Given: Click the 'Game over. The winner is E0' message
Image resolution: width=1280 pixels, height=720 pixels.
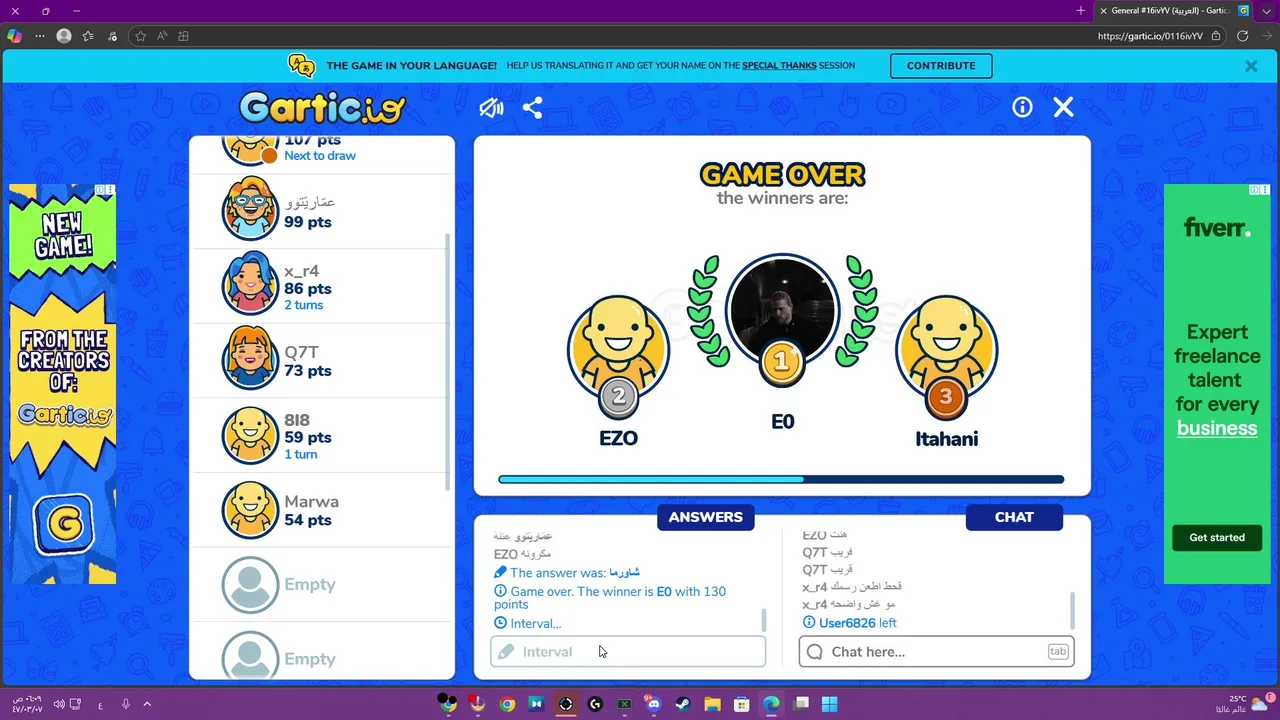Looking at the screenshot, I should pos(610,598).
